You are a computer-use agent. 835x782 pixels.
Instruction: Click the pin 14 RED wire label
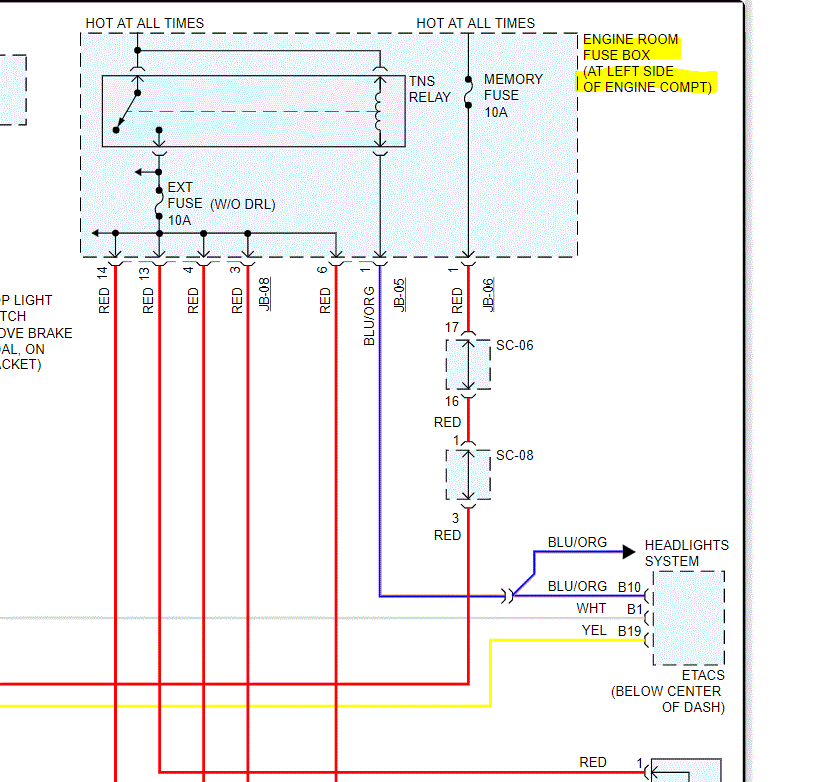(104, 300)
